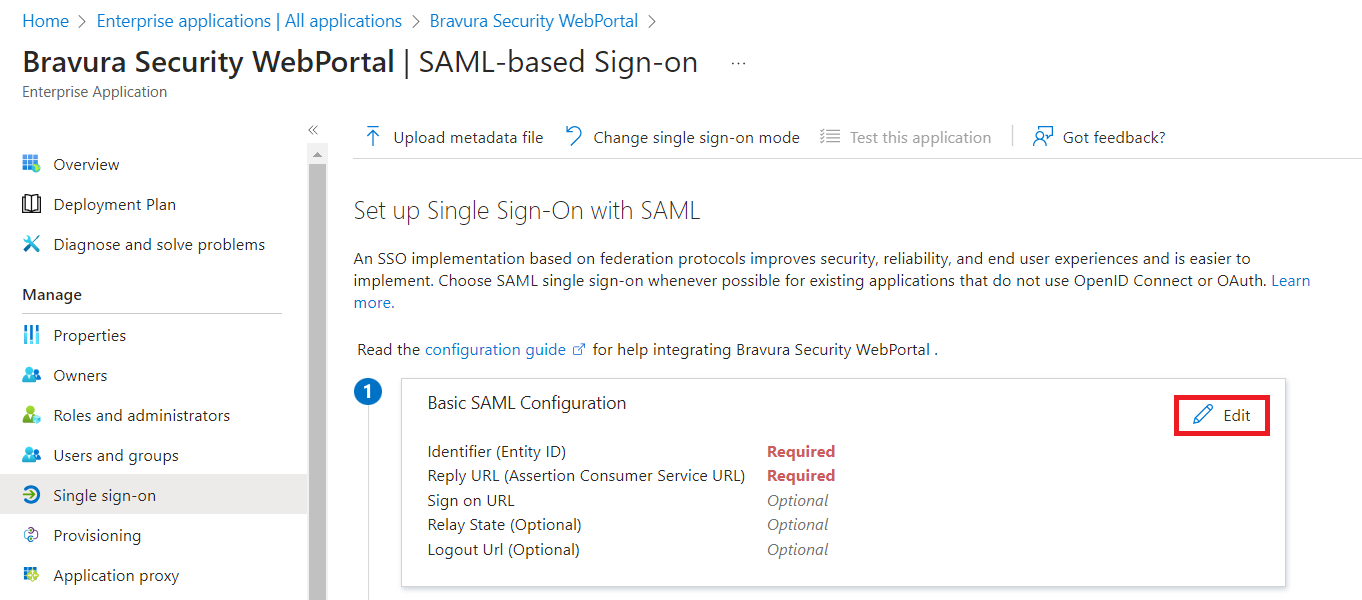Open the Overview page from the sidebar
The image size is (1362, 600).
[x=86, y=163]
